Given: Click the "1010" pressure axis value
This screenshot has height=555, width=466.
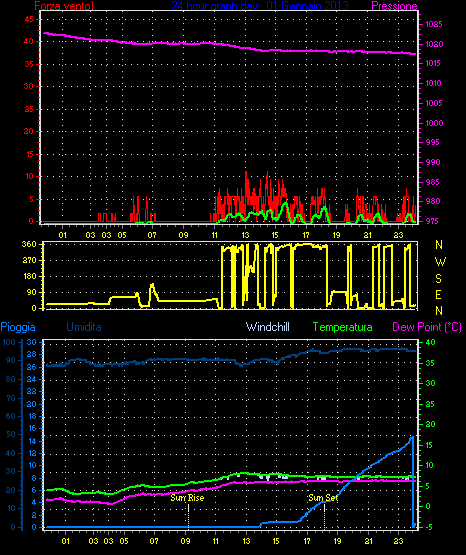Looking at the screenshot, I should 433,83.
